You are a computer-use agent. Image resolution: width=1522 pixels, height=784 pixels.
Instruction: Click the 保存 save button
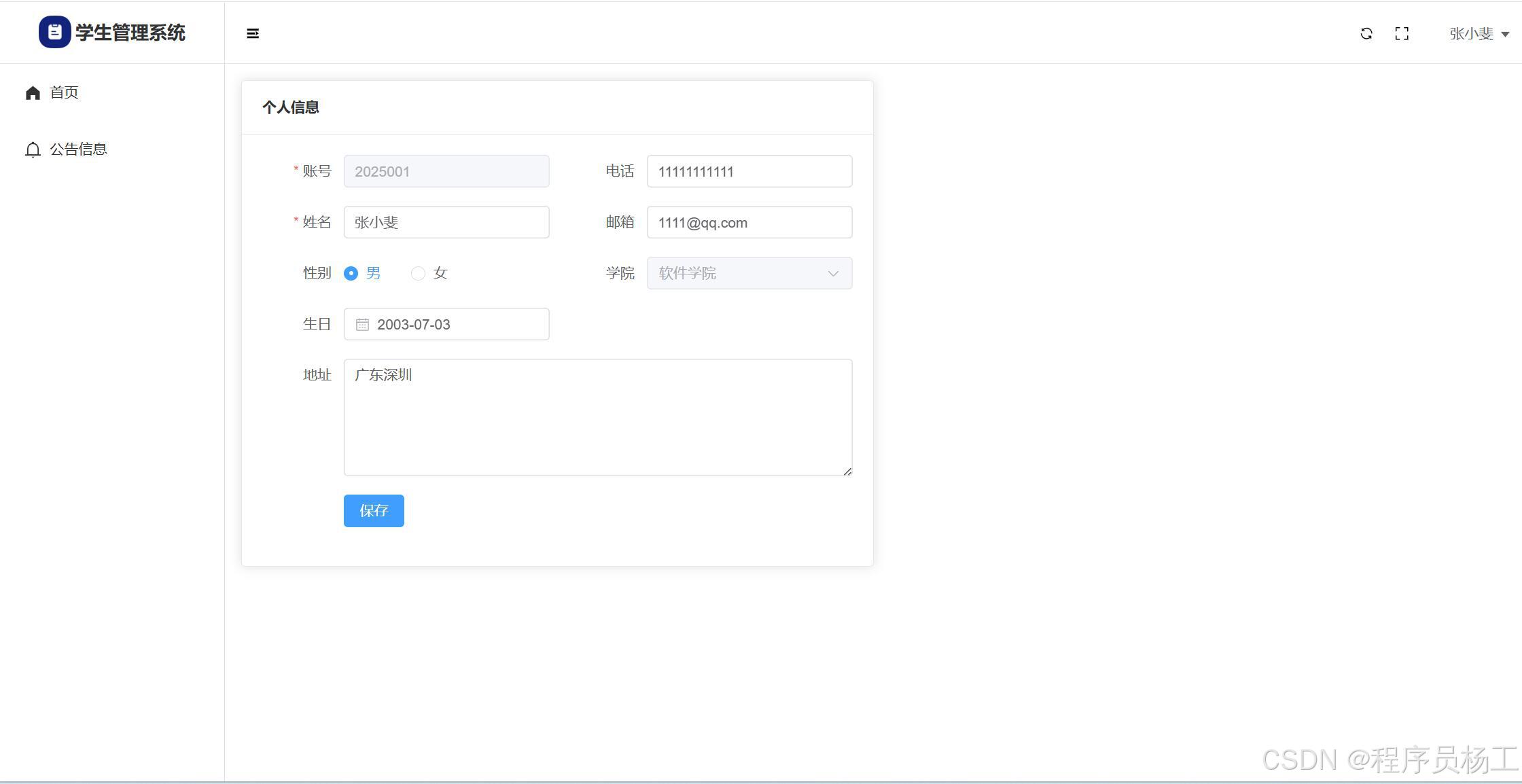[x=374, y=510]
